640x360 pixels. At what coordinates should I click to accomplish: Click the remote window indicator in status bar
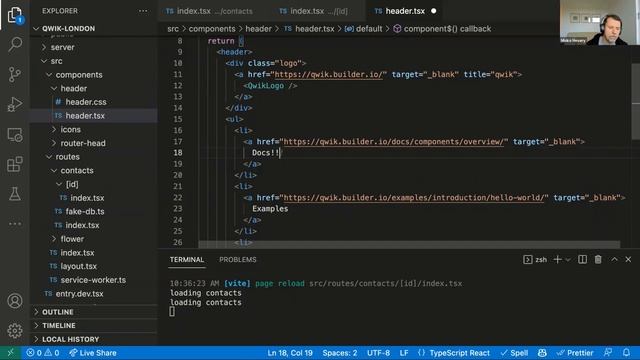coord(10,353)
